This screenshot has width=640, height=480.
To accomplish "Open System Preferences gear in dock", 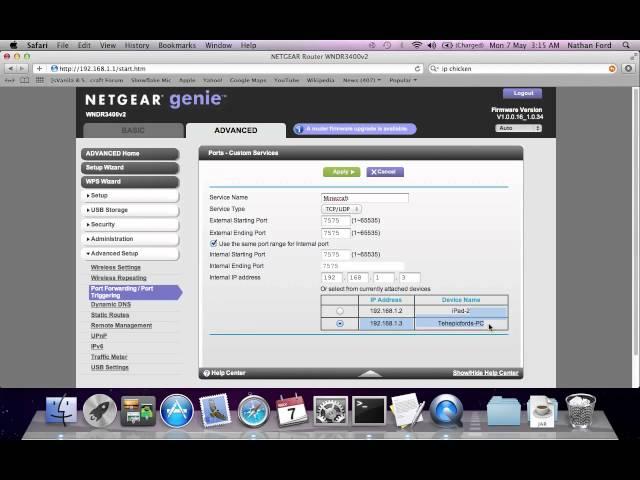I will point(330,411).
